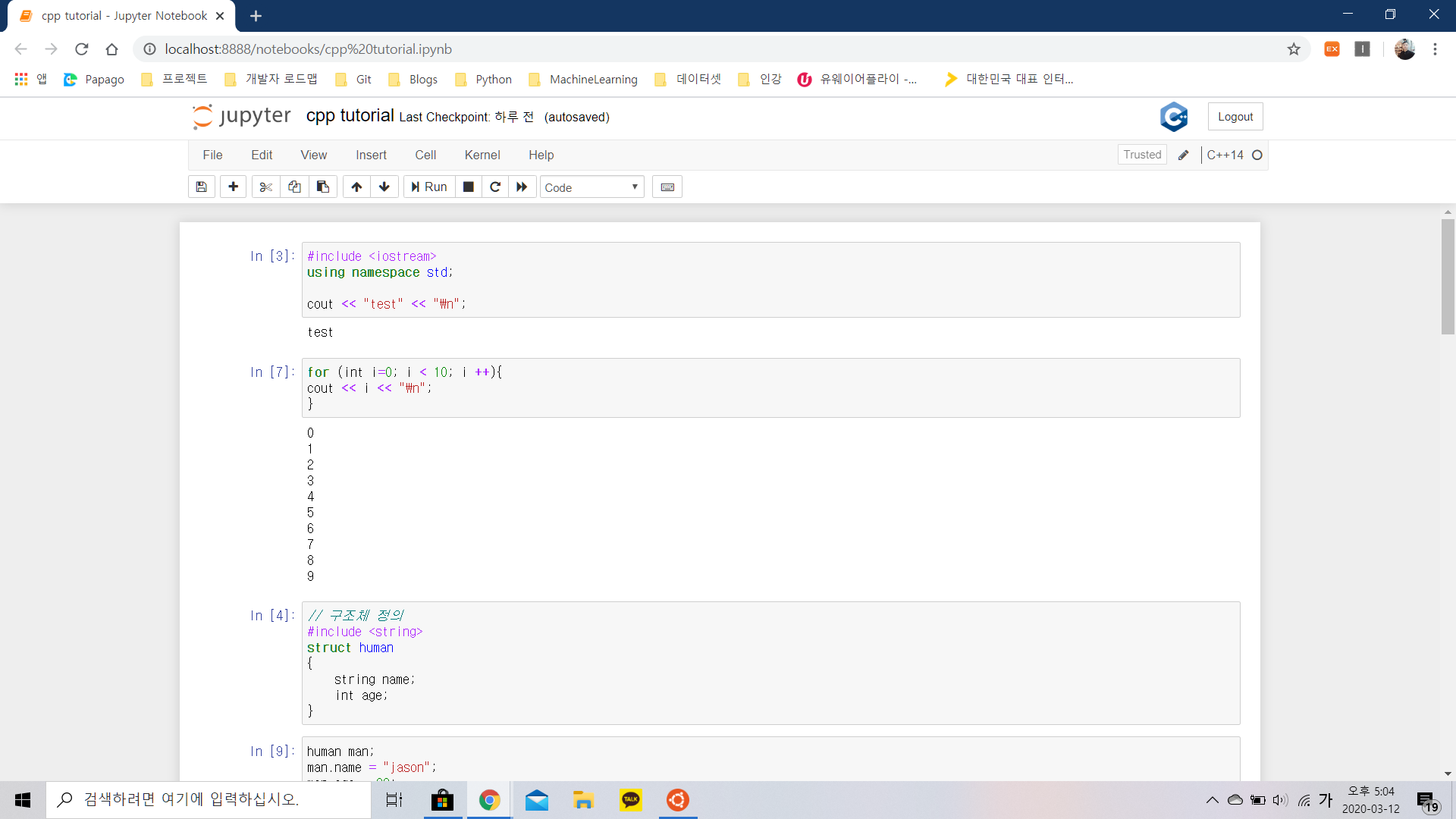Restart kernel and run all cells icon
The width and height of the screenshot is (1456, 819).
522,187
